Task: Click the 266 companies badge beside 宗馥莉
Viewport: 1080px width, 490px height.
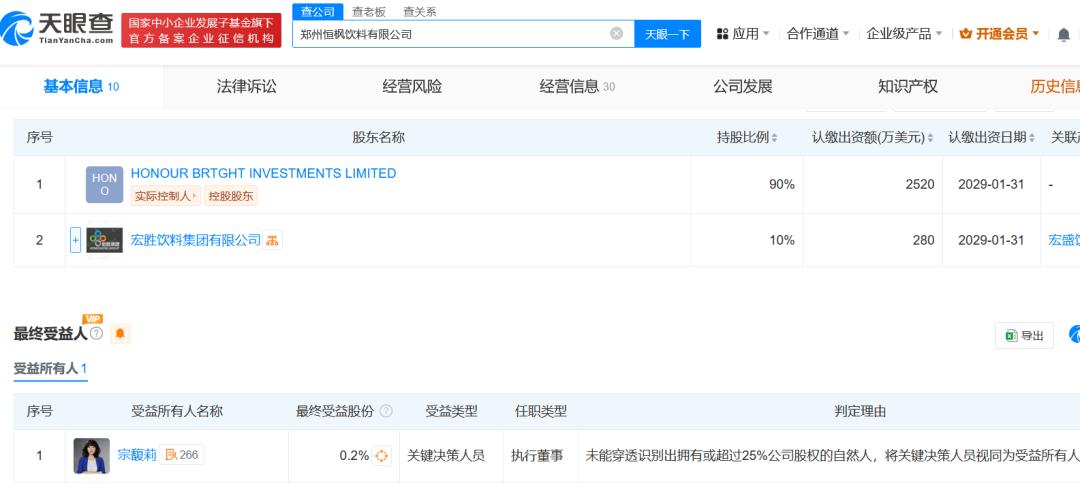Action: (x=181, y=455)
